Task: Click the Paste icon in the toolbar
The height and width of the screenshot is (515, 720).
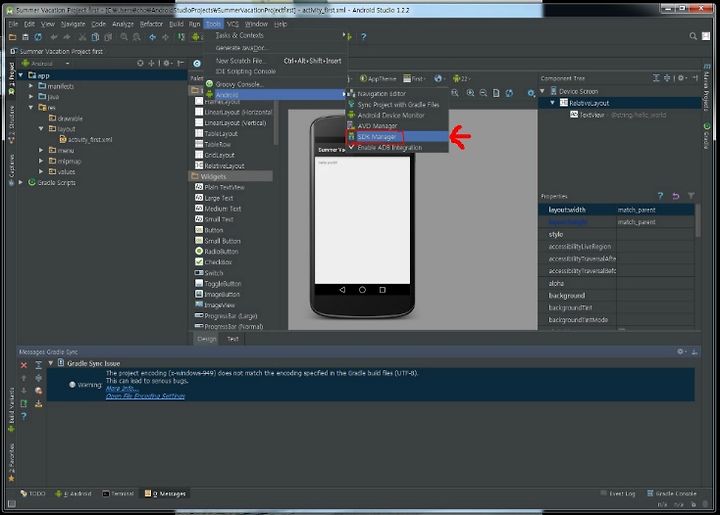Action: point(108,37)
